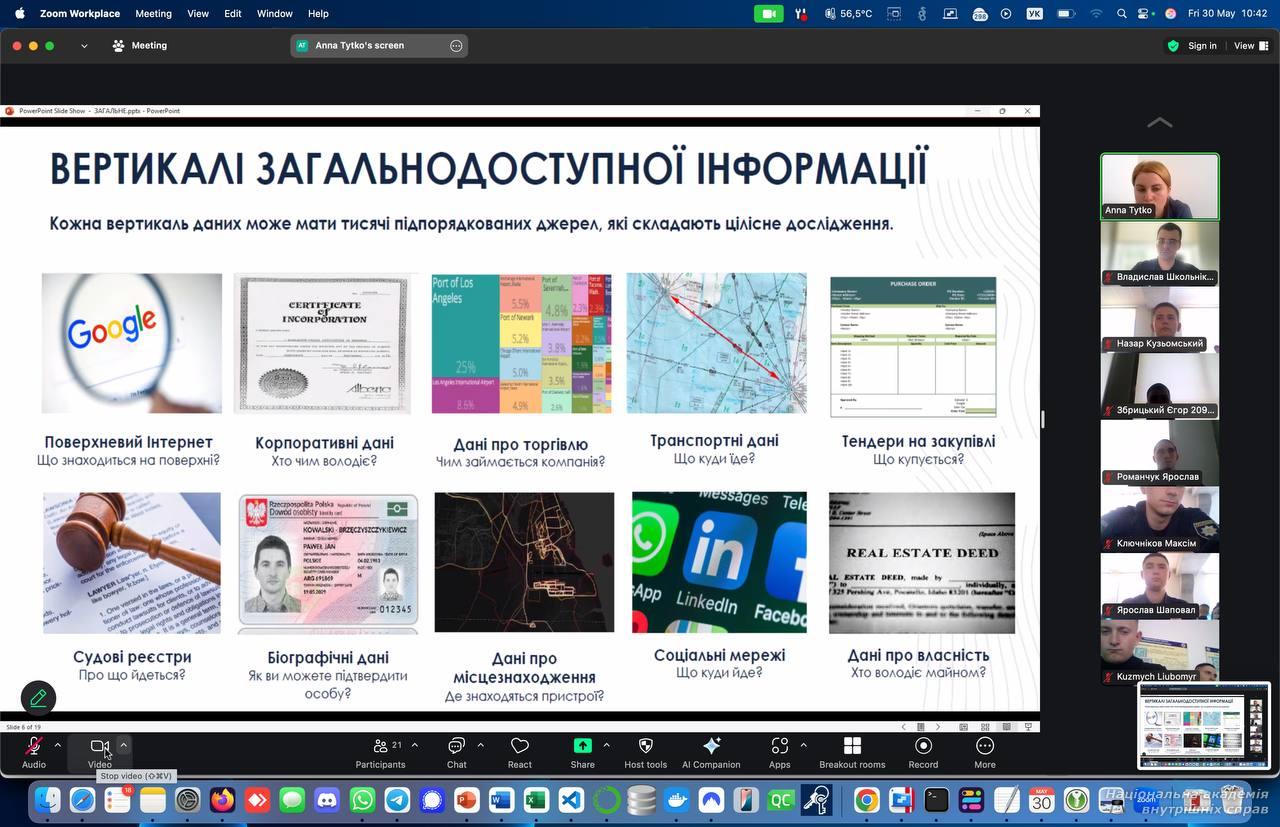Select Ключніков Максім video thumbnail
1280x827 pixels.
coord(1160,519)
